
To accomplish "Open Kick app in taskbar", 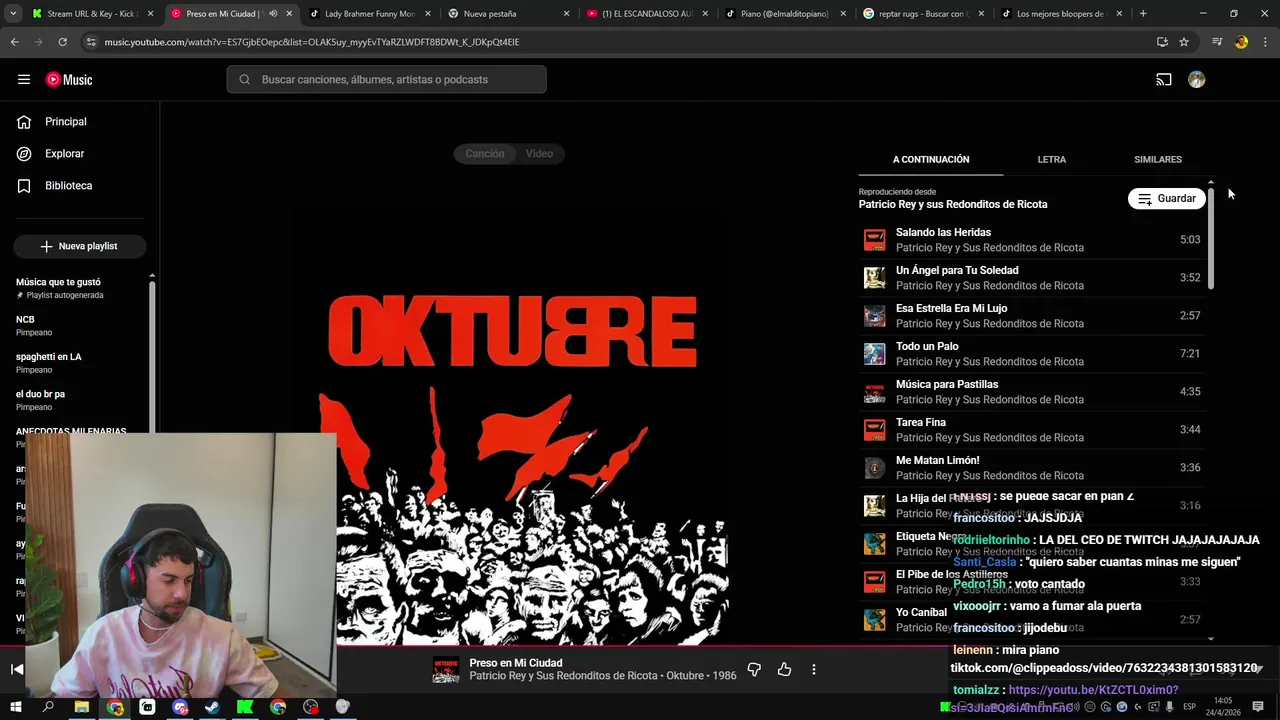I will click(245, 707).
